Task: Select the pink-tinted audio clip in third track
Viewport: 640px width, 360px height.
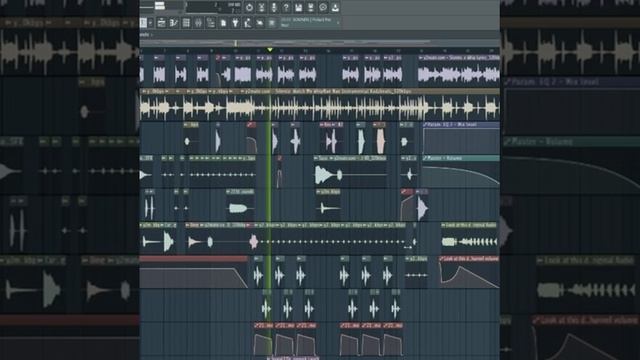Action: pyautogui.click(x=380, y=138)
